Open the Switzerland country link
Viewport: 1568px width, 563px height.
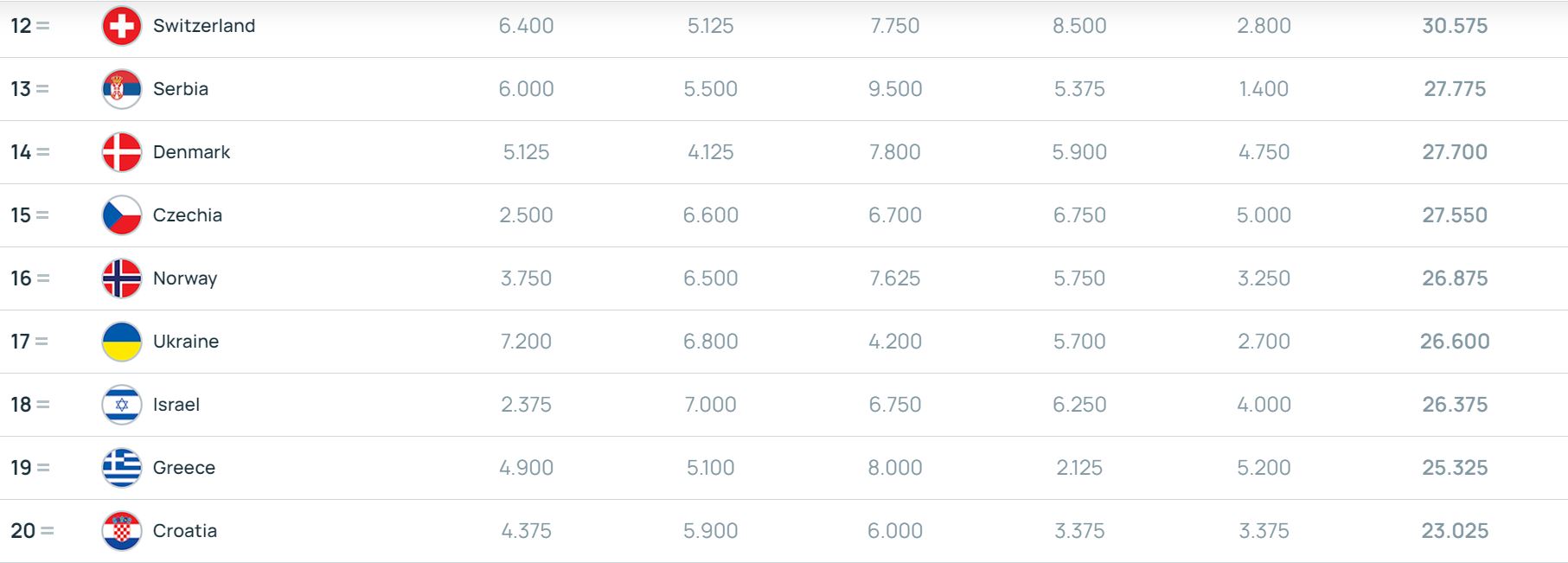pyautogui.click(x=204, y=26)
